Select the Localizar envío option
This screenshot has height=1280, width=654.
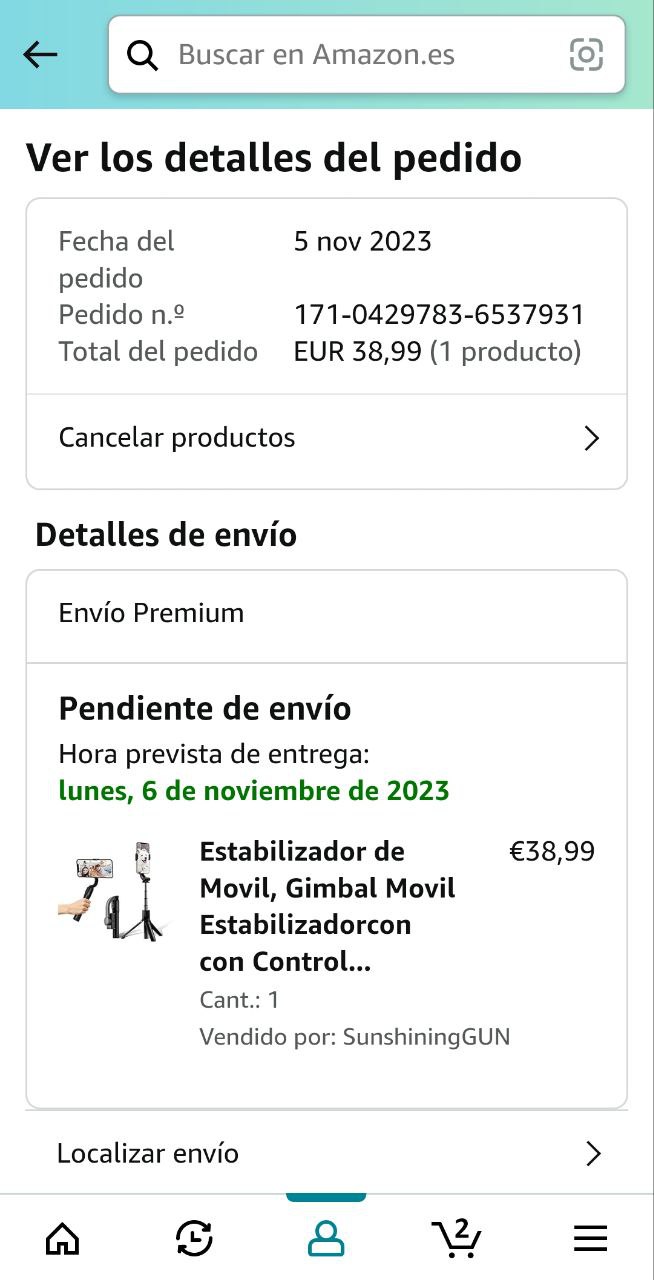tap(148, 1154)
